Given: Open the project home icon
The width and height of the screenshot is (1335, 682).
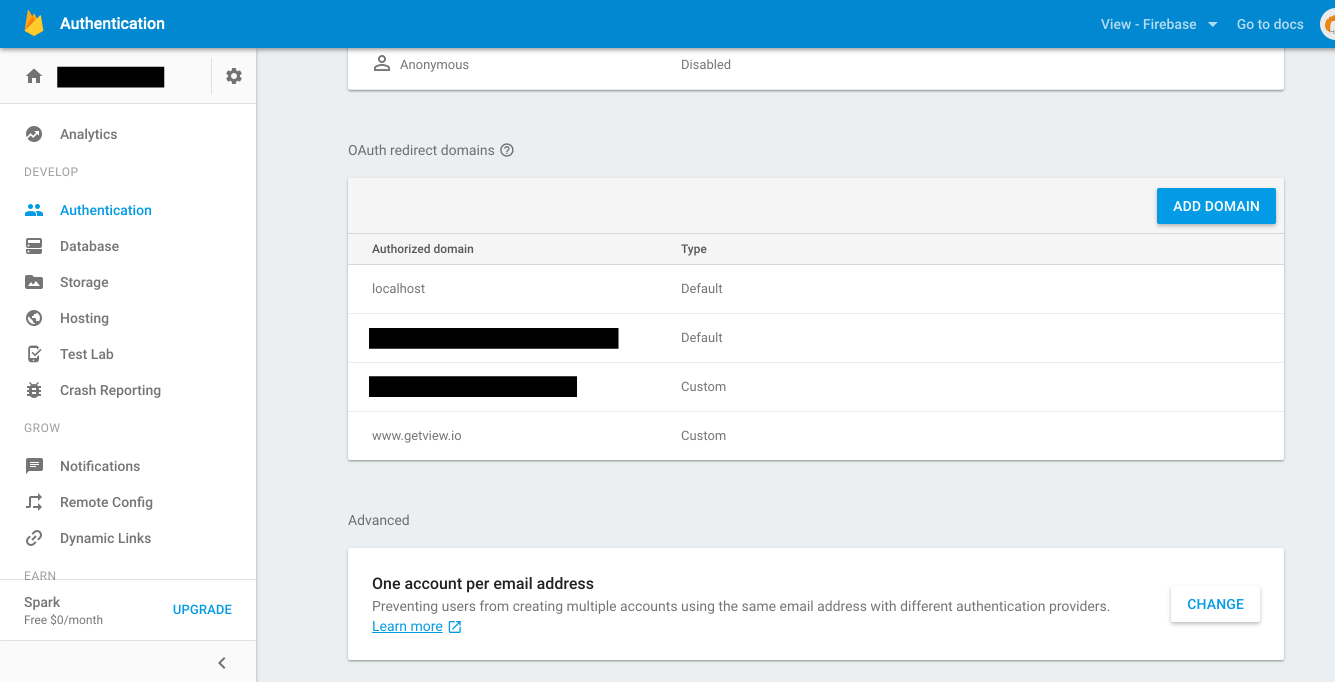Looking at the screenshot, I should point(34,76).
